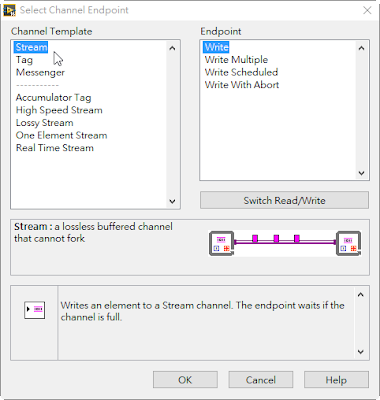Select the Tag channel template
This screenshot has width=380, height=400.
tap(24, 60)
